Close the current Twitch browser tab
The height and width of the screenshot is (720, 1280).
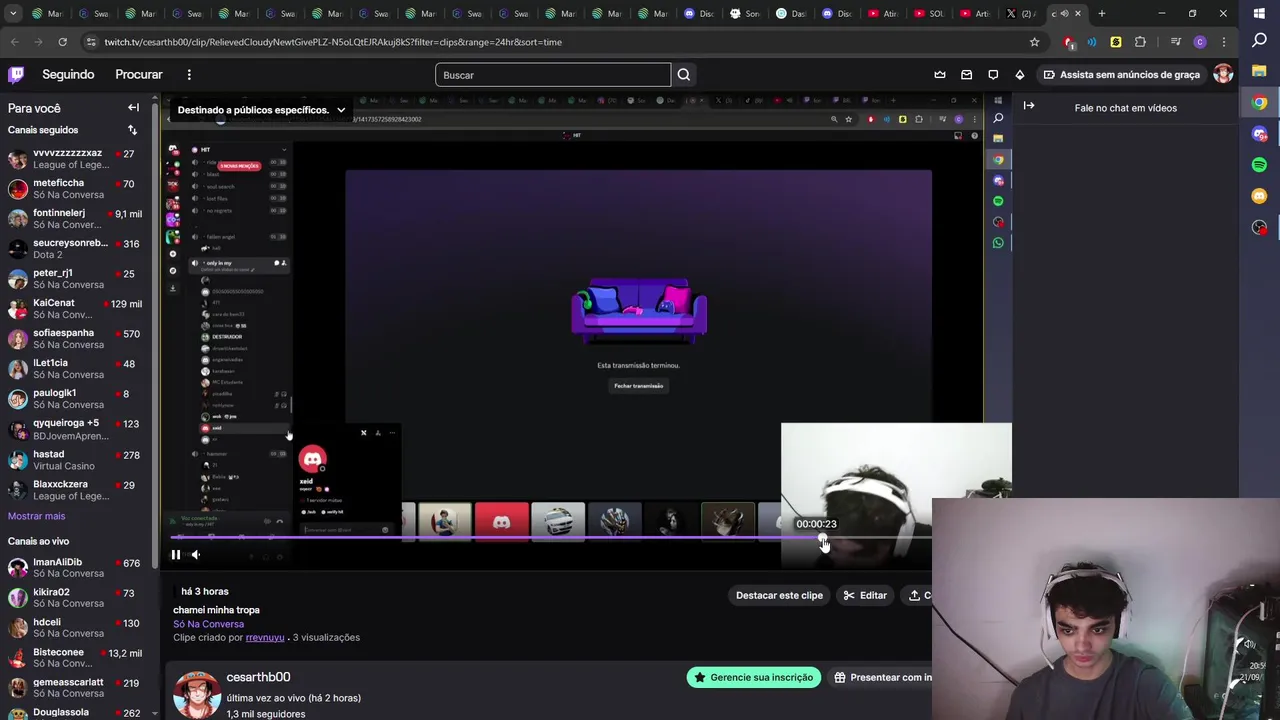point(1078,14)
